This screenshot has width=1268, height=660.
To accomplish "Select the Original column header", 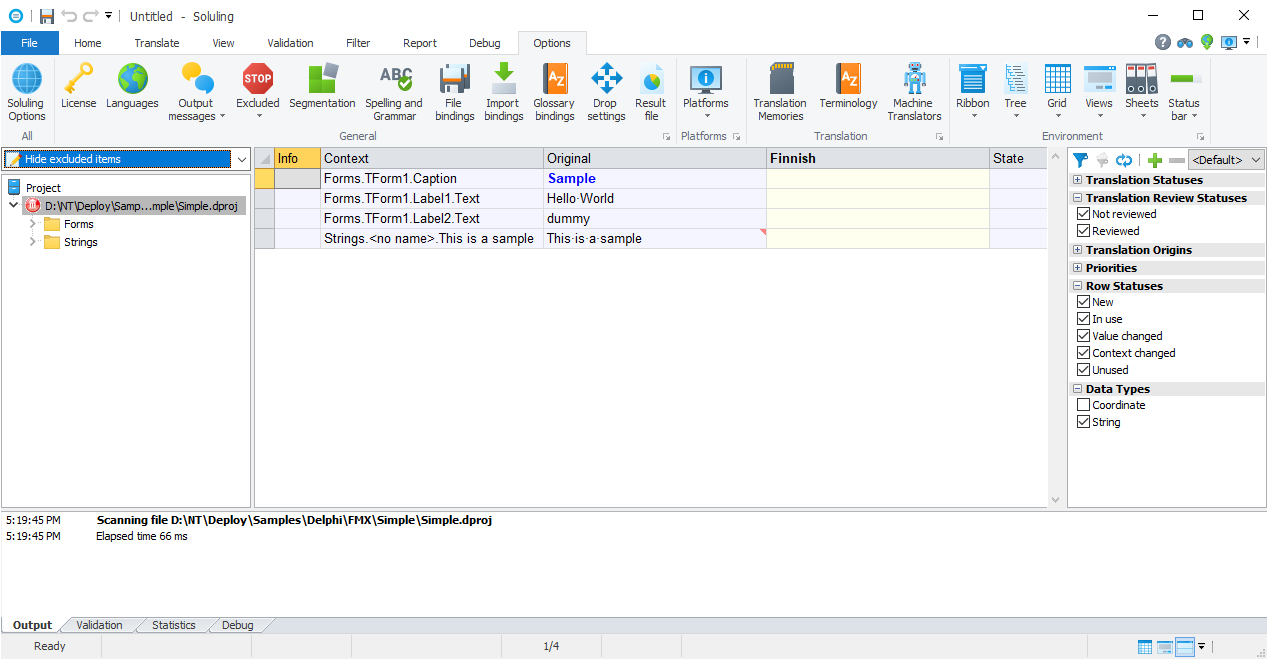I will tap(654, 158).
